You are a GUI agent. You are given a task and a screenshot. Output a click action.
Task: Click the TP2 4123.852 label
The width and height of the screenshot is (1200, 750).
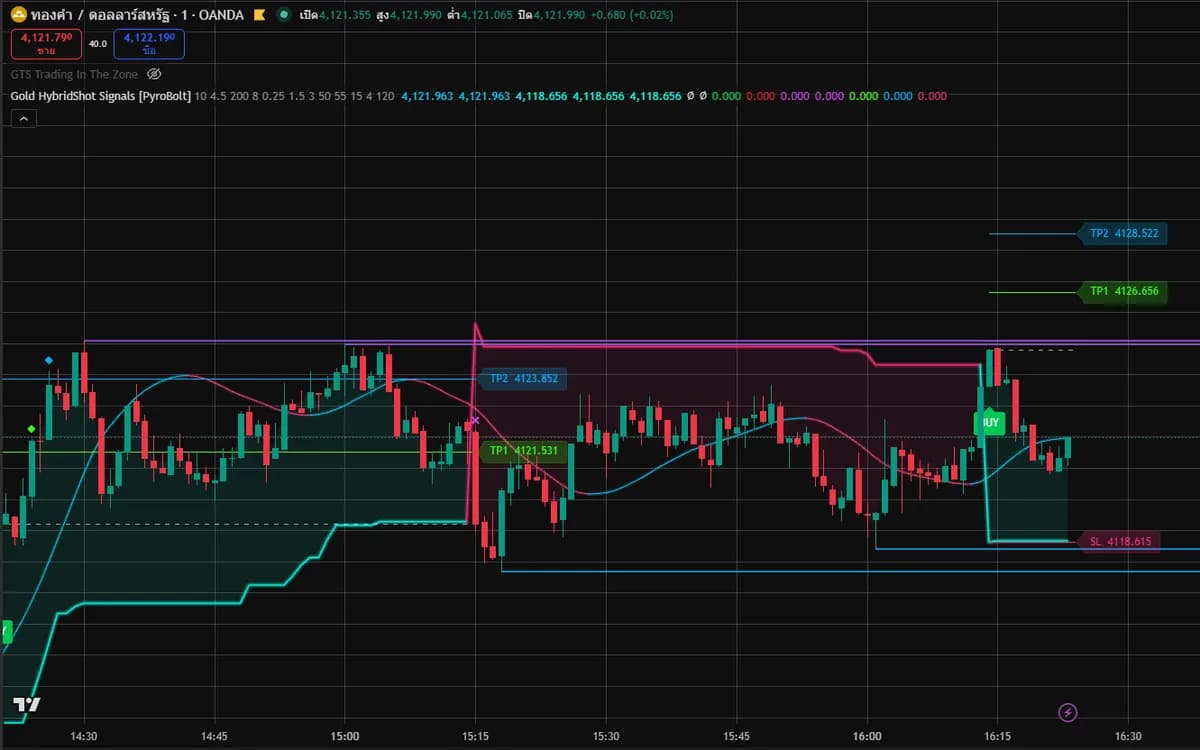522,379
